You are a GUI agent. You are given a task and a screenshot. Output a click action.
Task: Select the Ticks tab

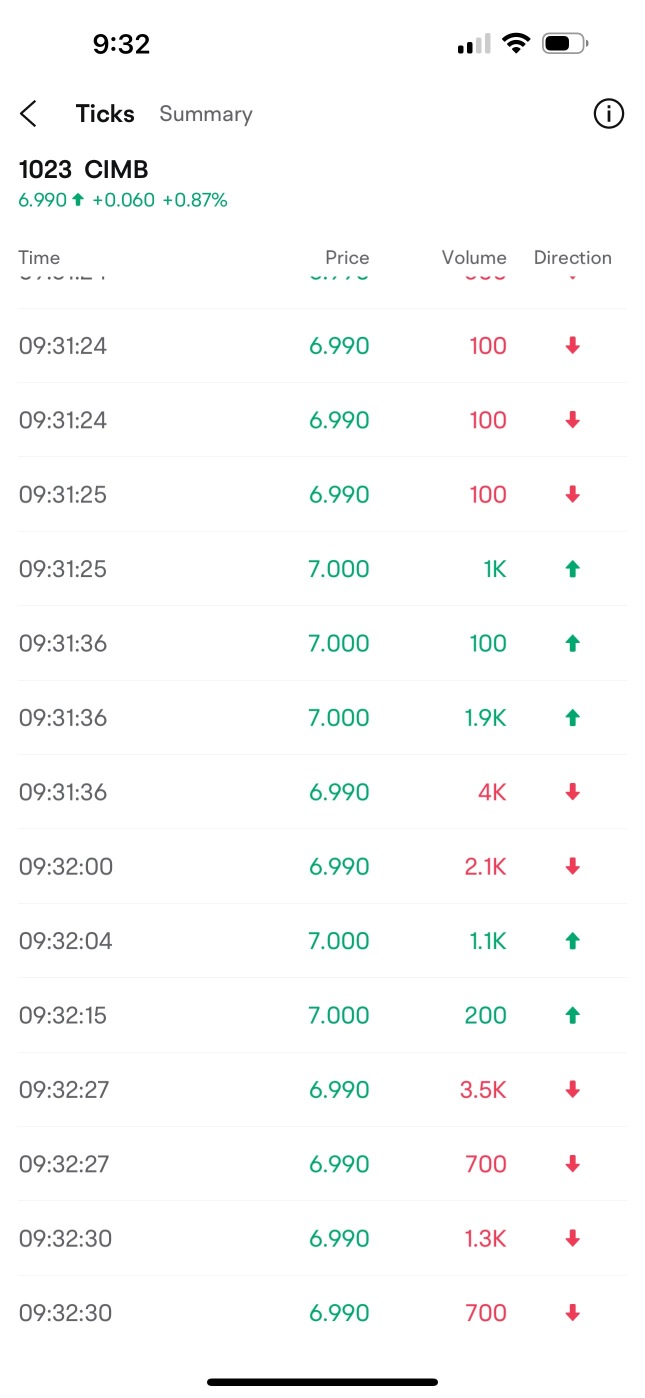[105, 114]
